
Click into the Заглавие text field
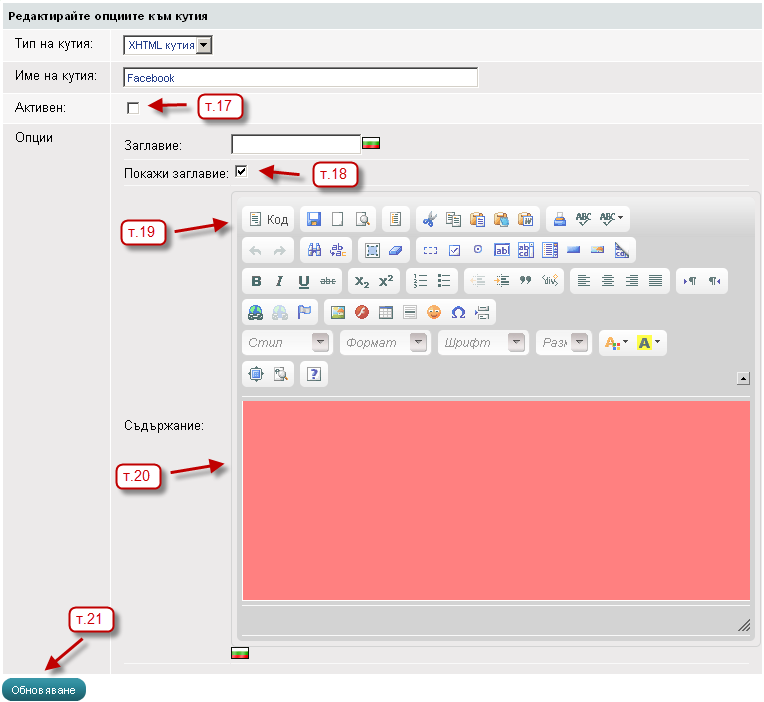point(295,144)
